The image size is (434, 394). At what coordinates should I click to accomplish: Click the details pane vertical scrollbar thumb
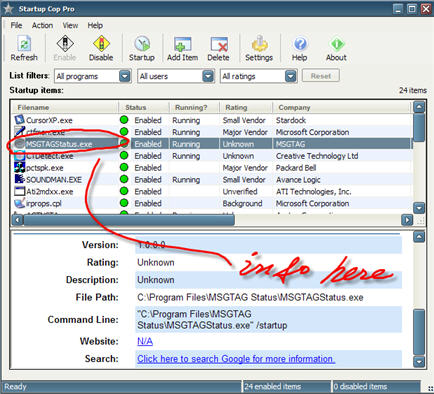click(x=419, y=332)
